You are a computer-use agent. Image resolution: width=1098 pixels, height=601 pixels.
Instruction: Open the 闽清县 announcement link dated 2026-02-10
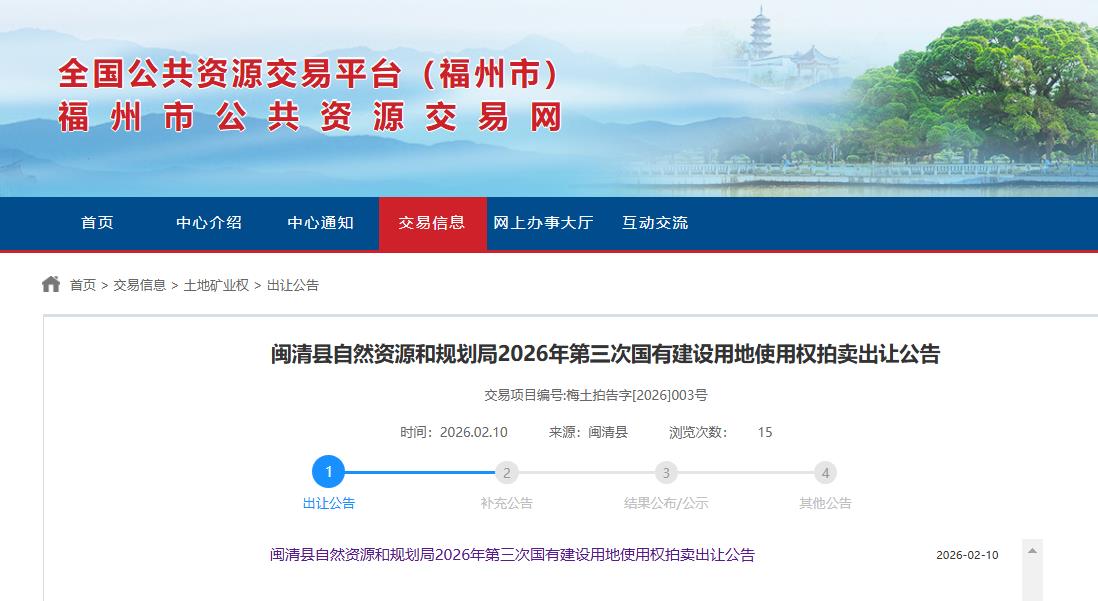512,555
